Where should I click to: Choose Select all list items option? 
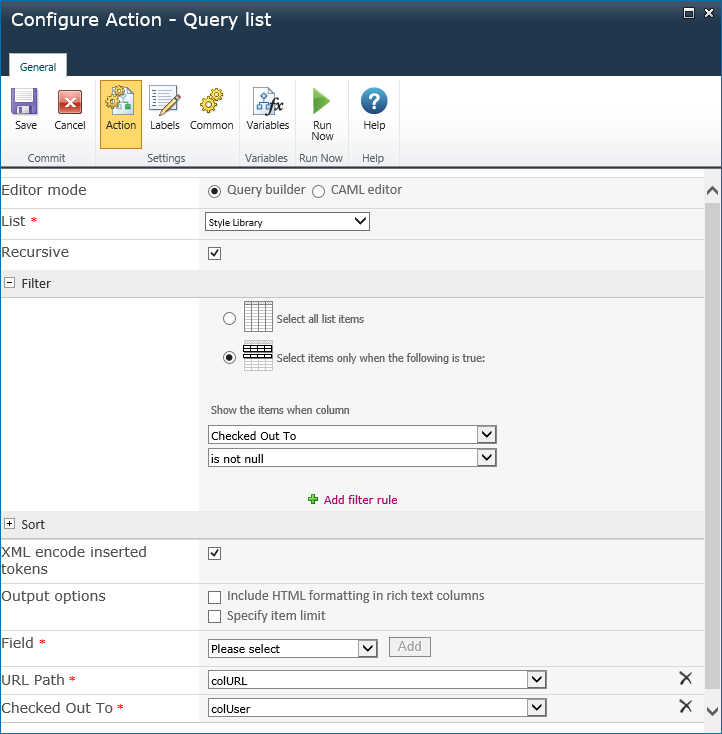coord(230,319)
